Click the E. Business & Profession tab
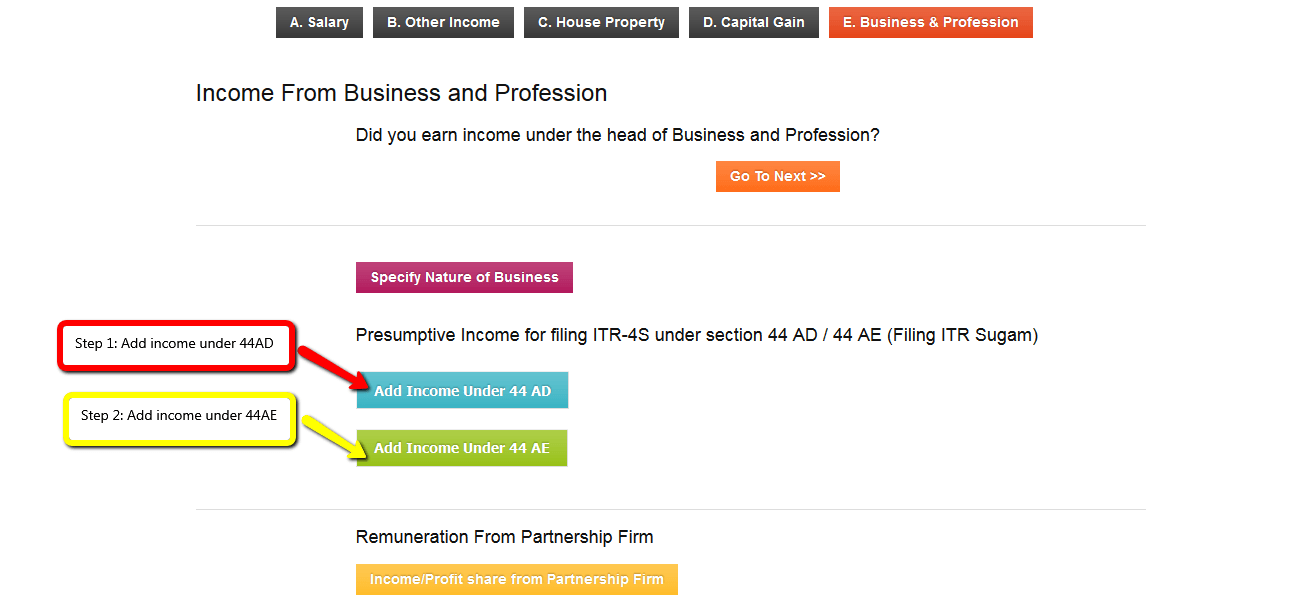The height and width of the screenshot is (604, 1296). click(x=930, y=22)
